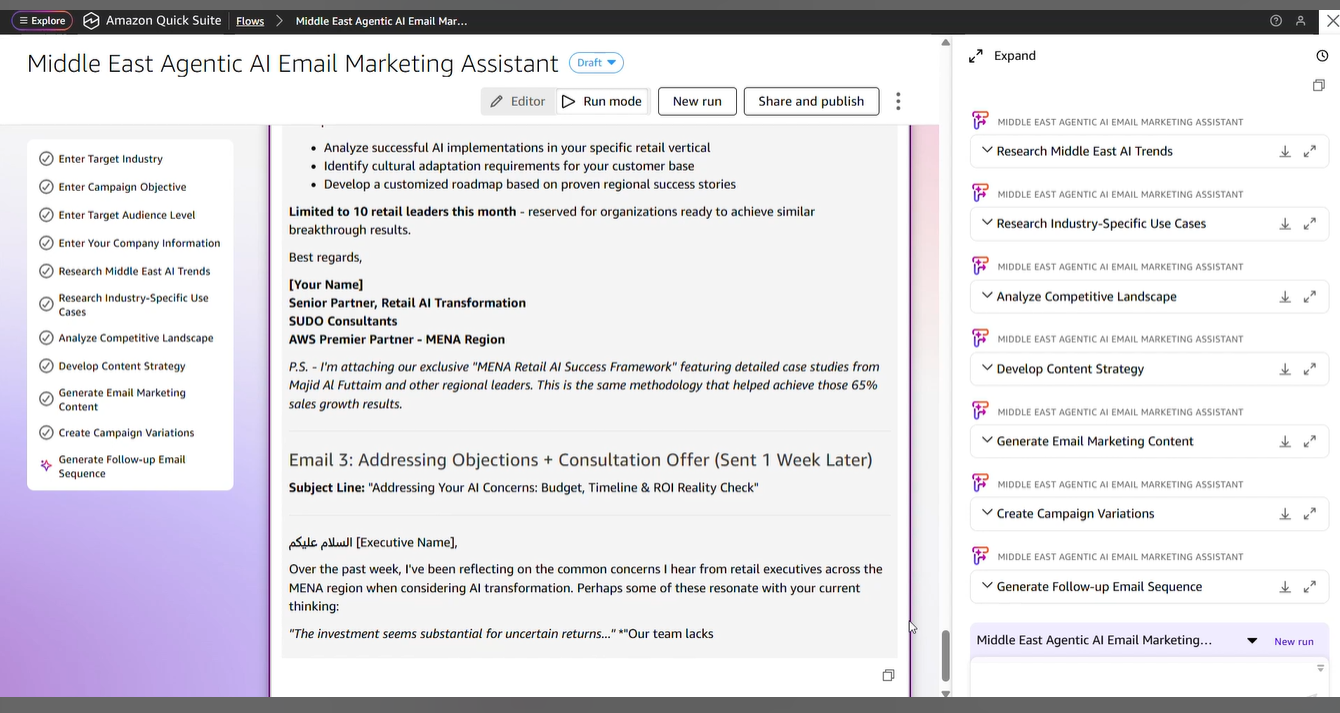Download Generate Email Marketing Content output
Image resolution: width=1340 pixels, height=713 pixels.
(x=1285, y=442)
